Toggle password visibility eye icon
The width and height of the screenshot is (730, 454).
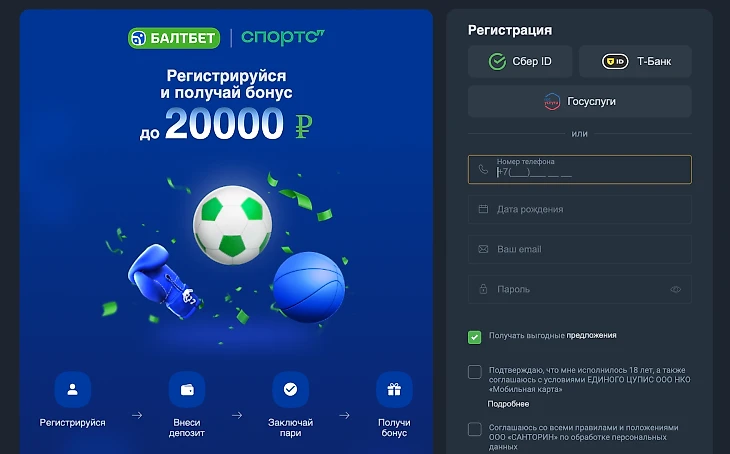pos(676,289)
